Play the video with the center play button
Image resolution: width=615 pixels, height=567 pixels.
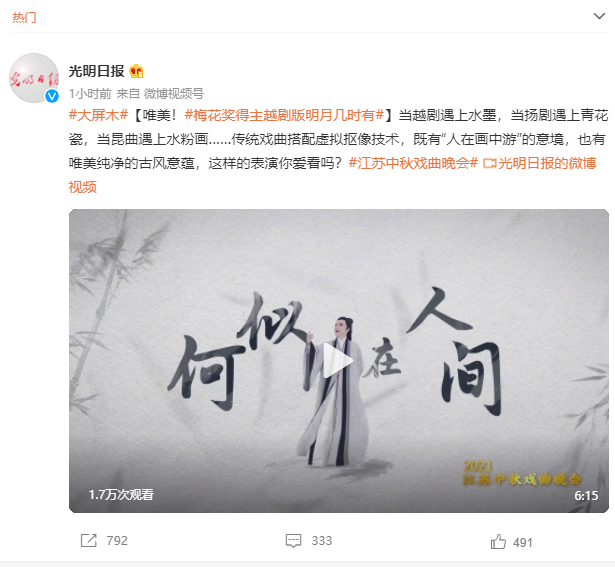[x=338, y=360]
